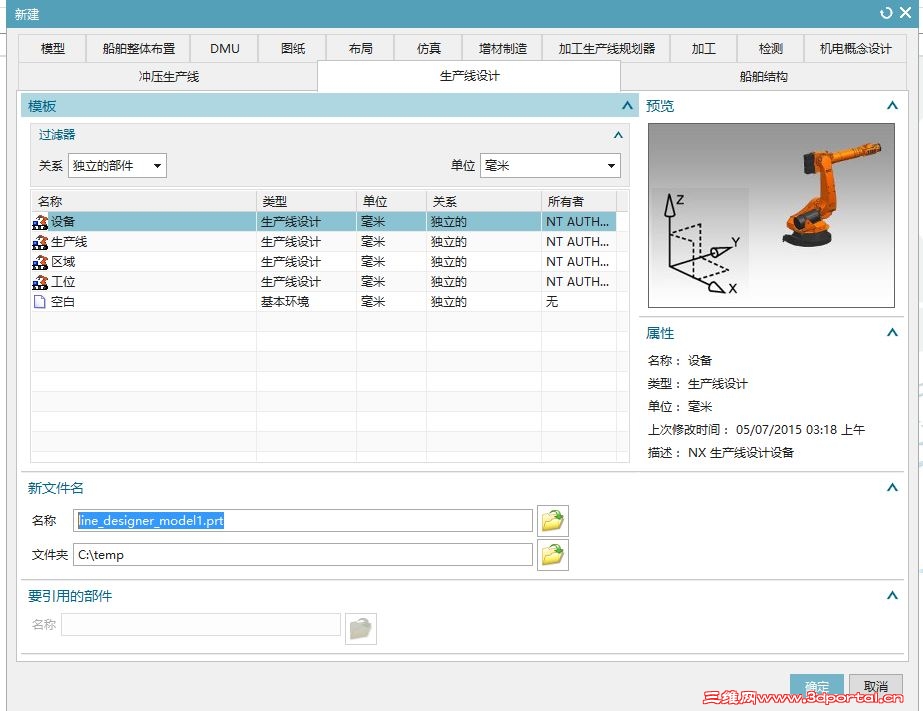Click the 文件夹 path field showing C:\temp
Image resolution: width=923 pixels, height=711 pixels.
pos(303,555)
